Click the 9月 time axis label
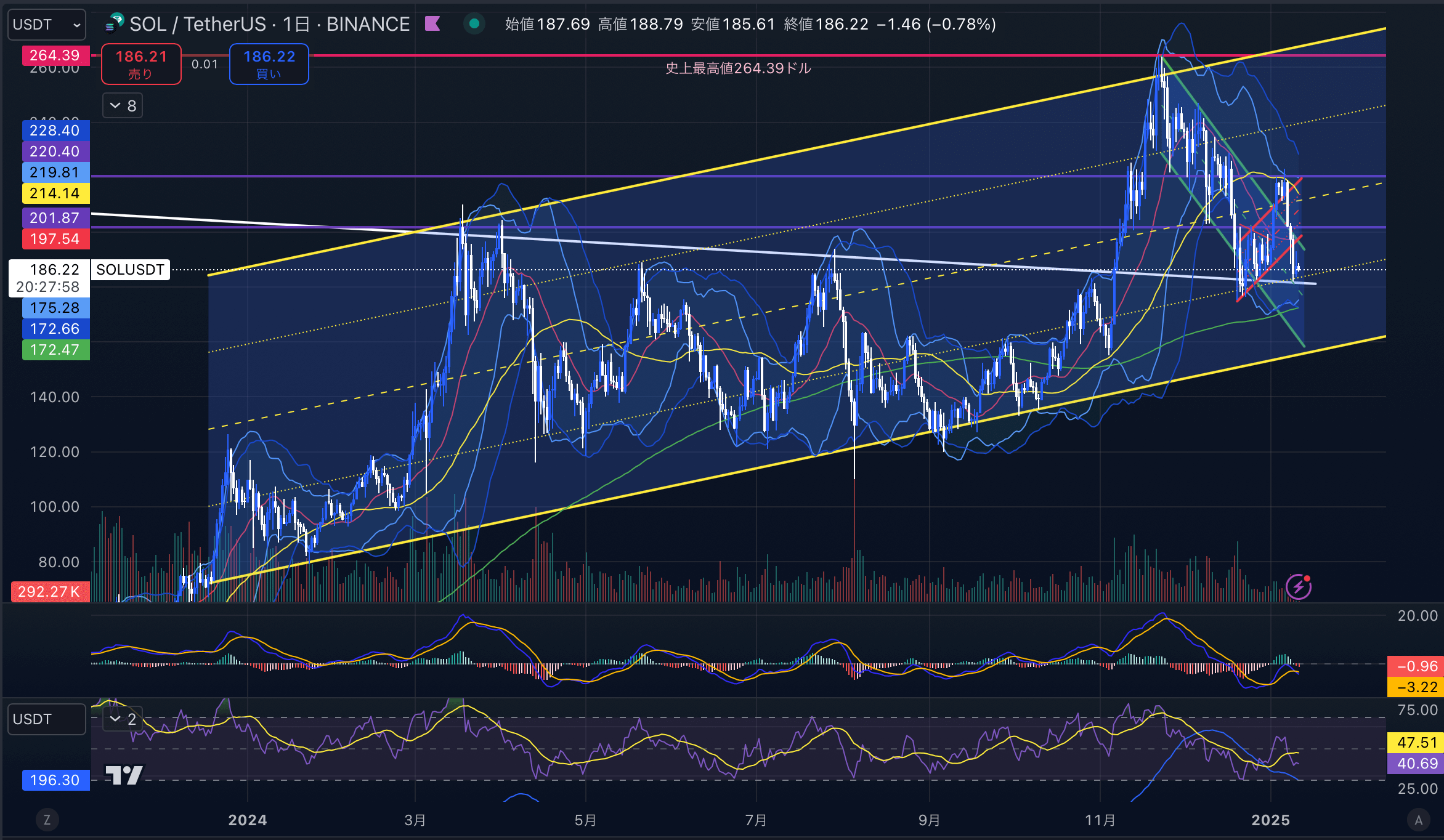 coord(929,820)
